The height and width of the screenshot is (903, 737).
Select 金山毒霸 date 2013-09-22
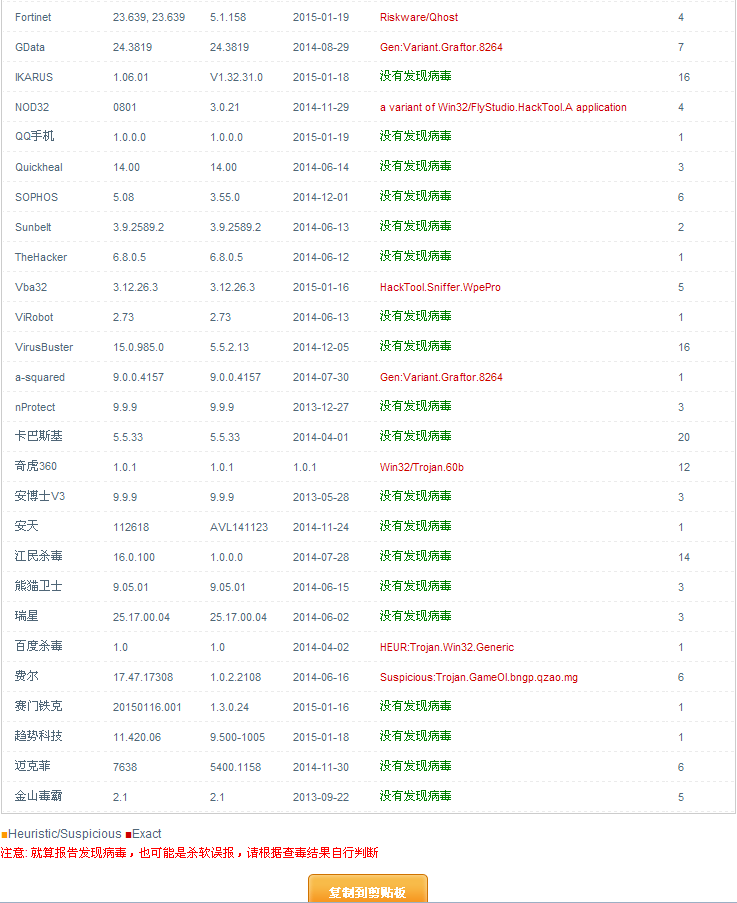[321, 797]
